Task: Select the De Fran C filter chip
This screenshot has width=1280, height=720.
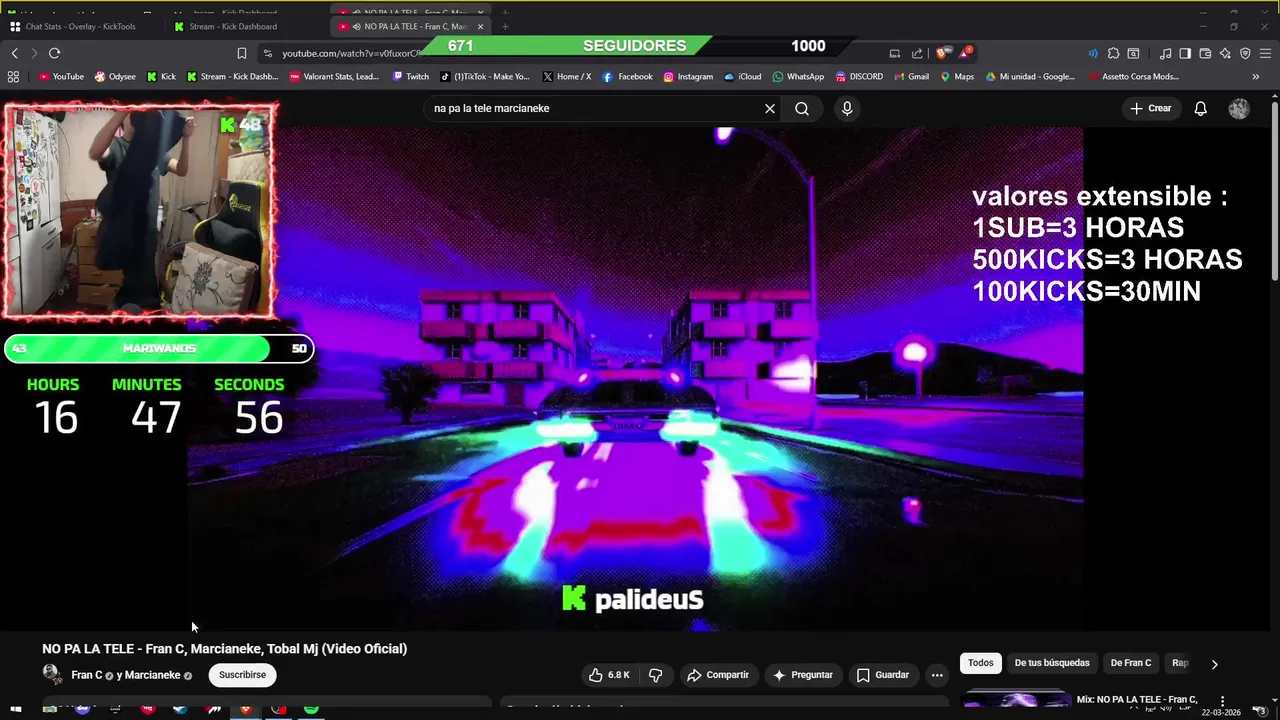Action: coord(1131,663)
